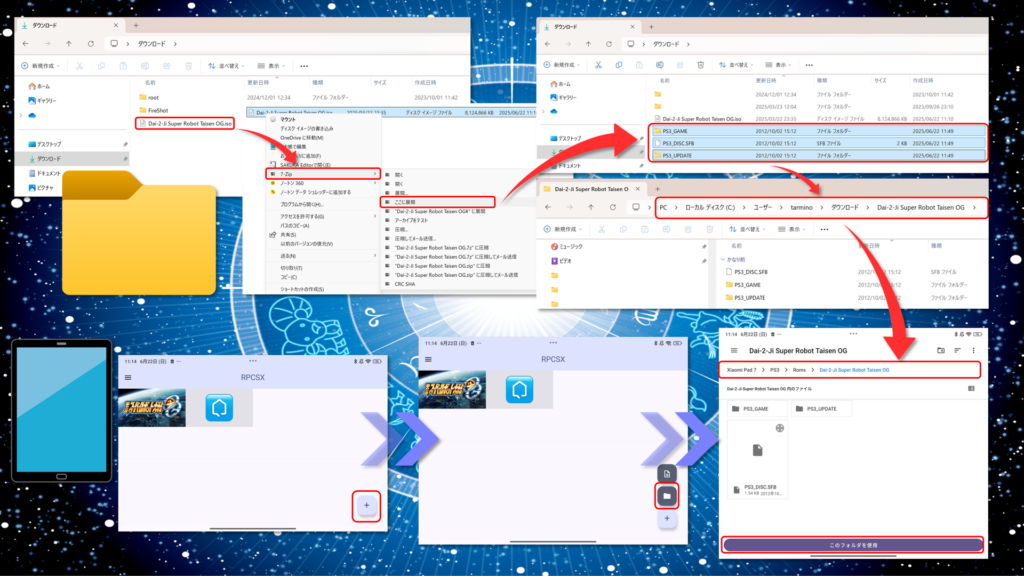Tap the blue home tile on RPCSX screen with one plus button

[219, 408]
